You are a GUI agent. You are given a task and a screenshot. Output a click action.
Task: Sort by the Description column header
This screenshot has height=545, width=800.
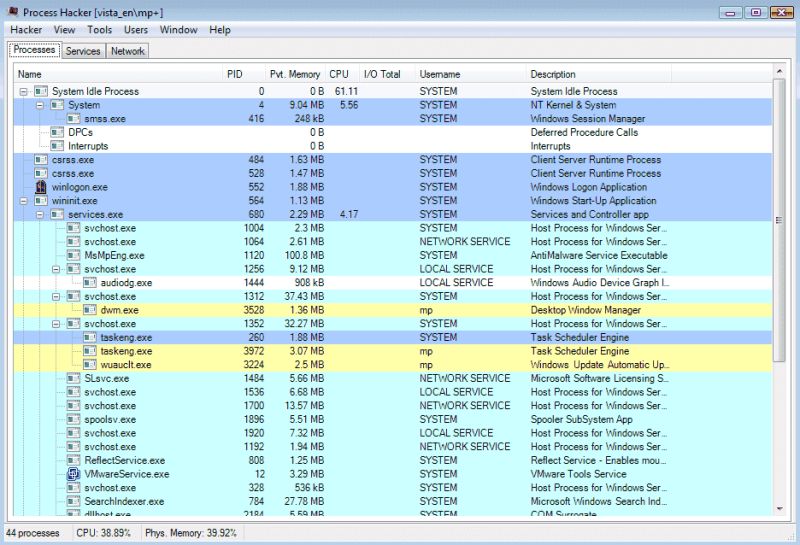pyautogui.click(x=599, y=75)
